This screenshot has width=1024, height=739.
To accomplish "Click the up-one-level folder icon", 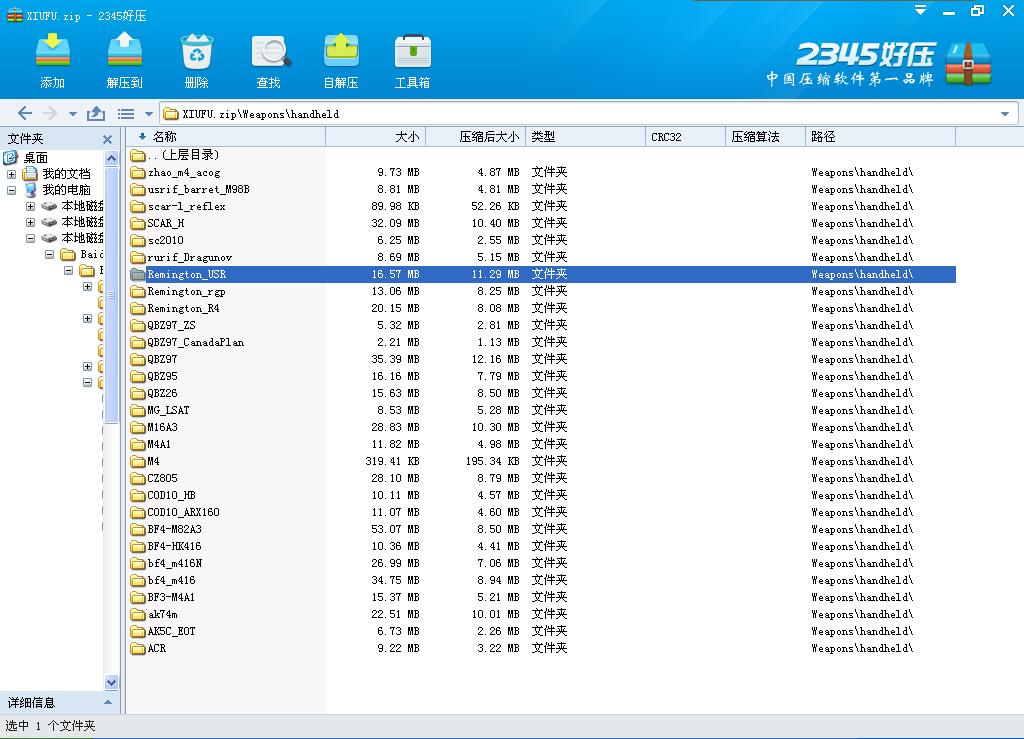I will [x=96, y=114].
